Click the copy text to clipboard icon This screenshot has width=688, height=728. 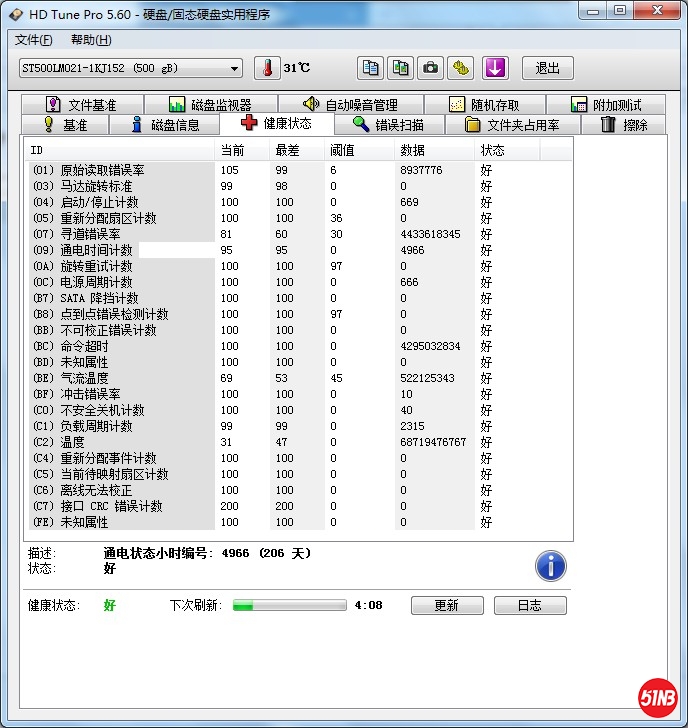tap(371, 68)
